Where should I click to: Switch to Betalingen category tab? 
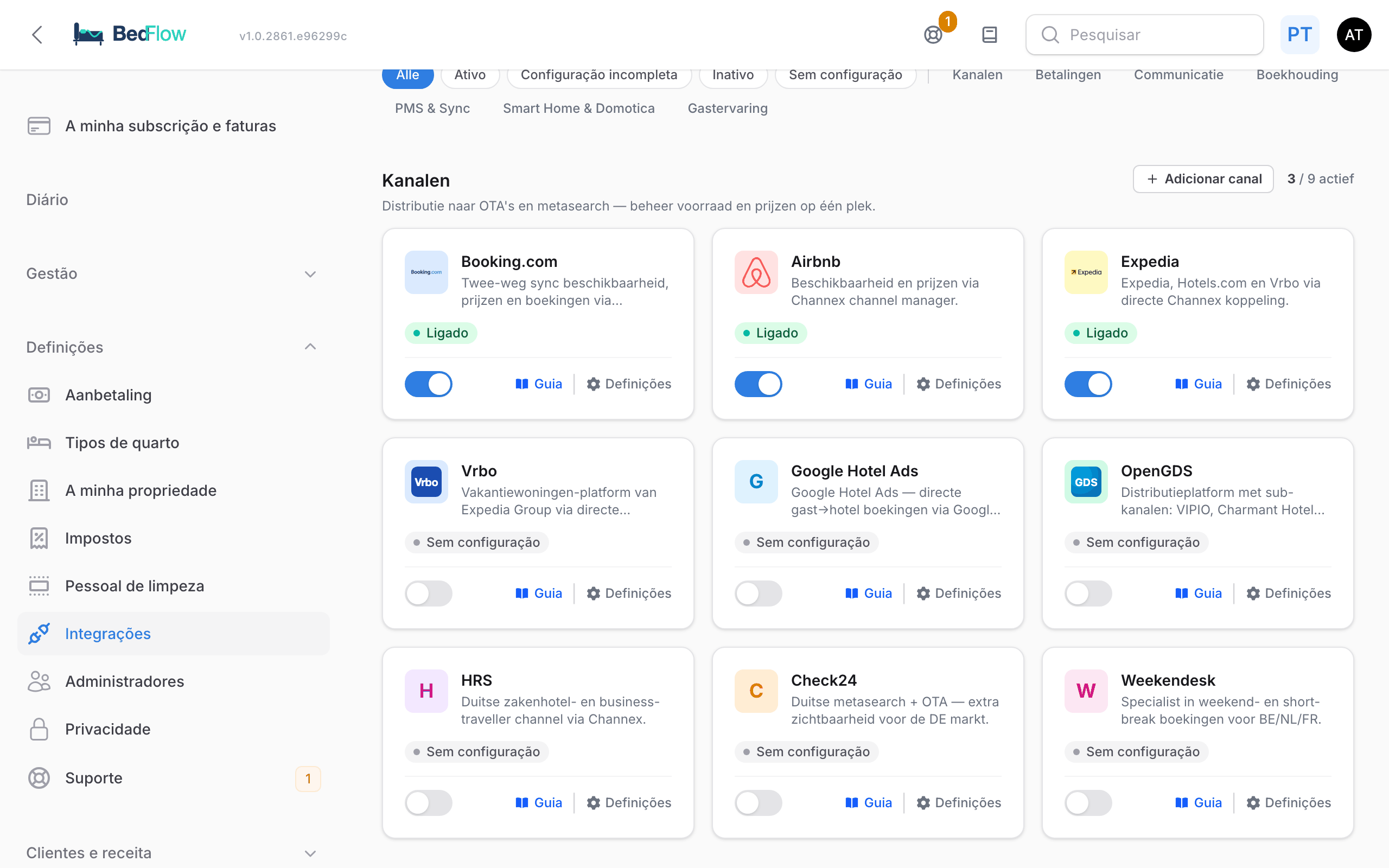click(x=1068, y=75)
